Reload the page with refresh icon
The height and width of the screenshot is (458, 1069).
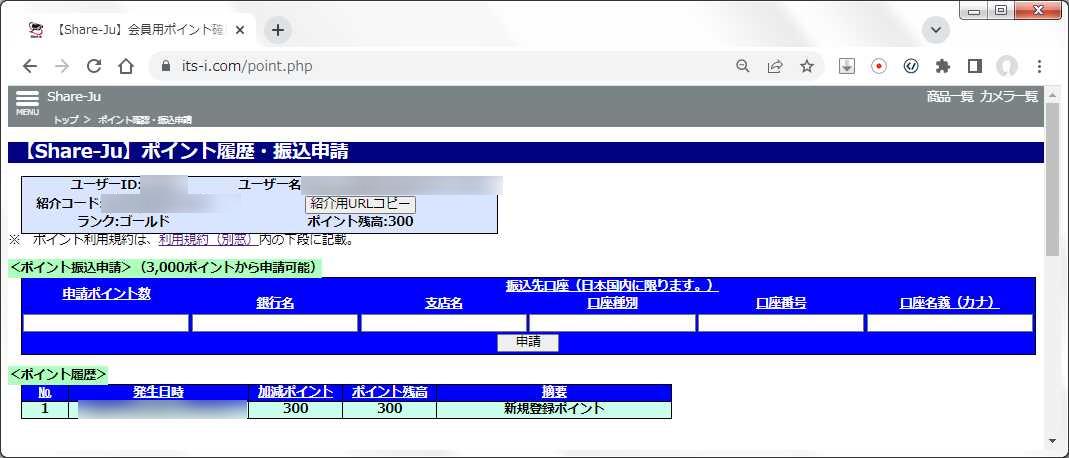click(x=94, y=66)
